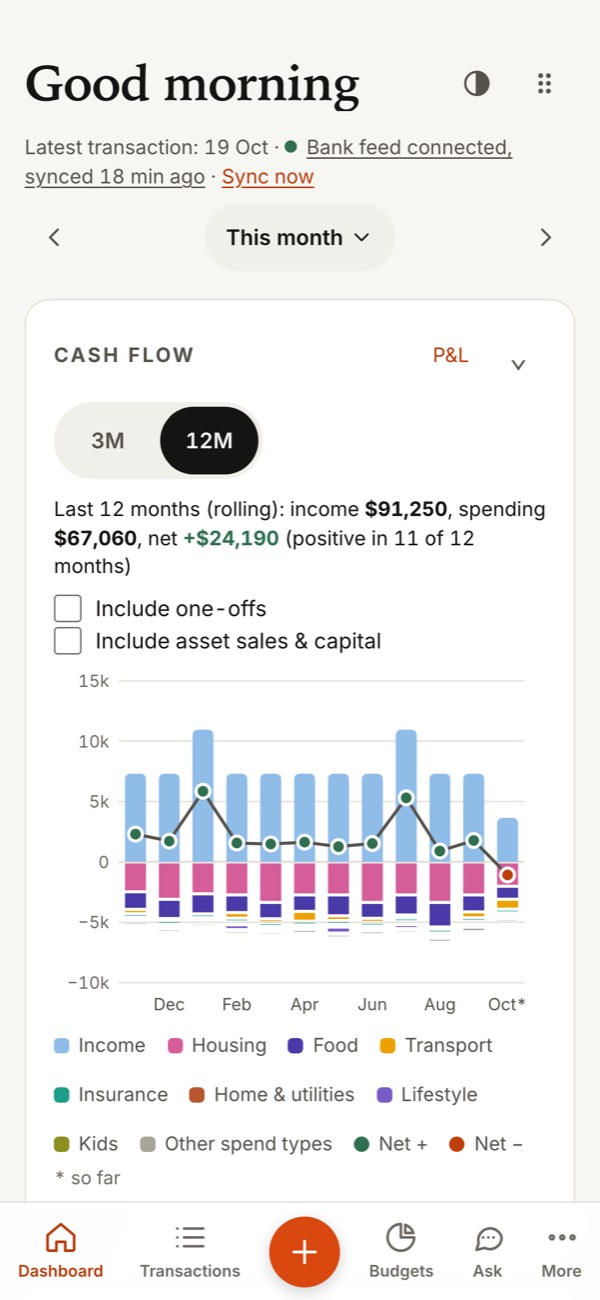Toggle the Transport legend swatch
Screen dimensions: 600x1300
(388, 1046)
